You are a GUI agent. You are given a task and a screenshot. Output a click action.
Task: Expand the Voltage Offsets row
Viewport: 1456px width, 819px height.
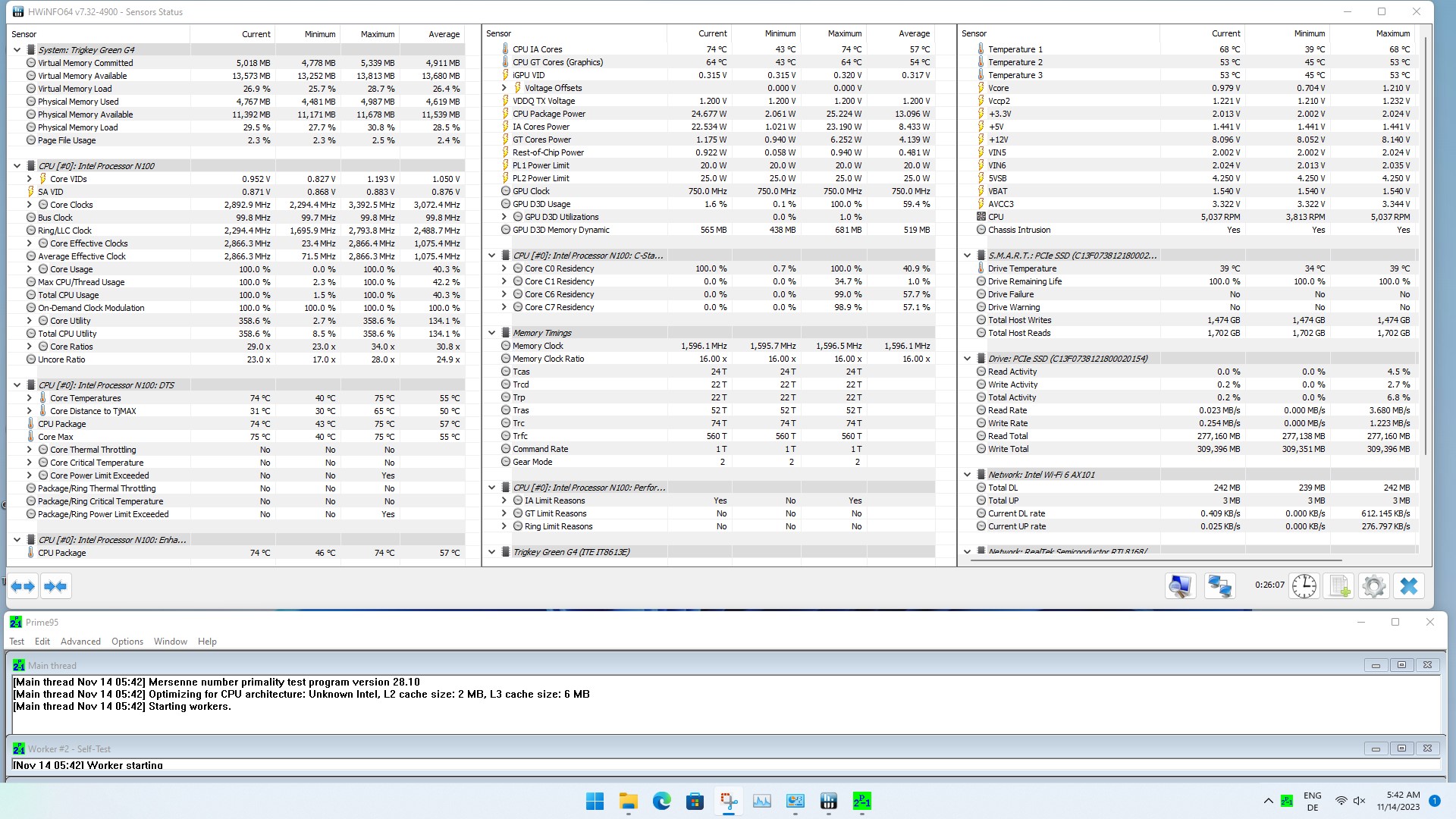(x=504, y=88)
